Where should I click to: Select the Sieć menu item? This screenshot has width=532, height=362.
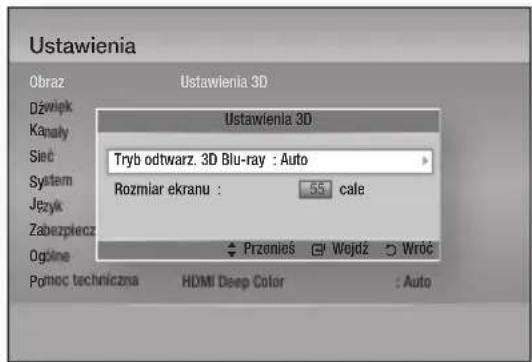pyautogui.click(x=41, y=156)
